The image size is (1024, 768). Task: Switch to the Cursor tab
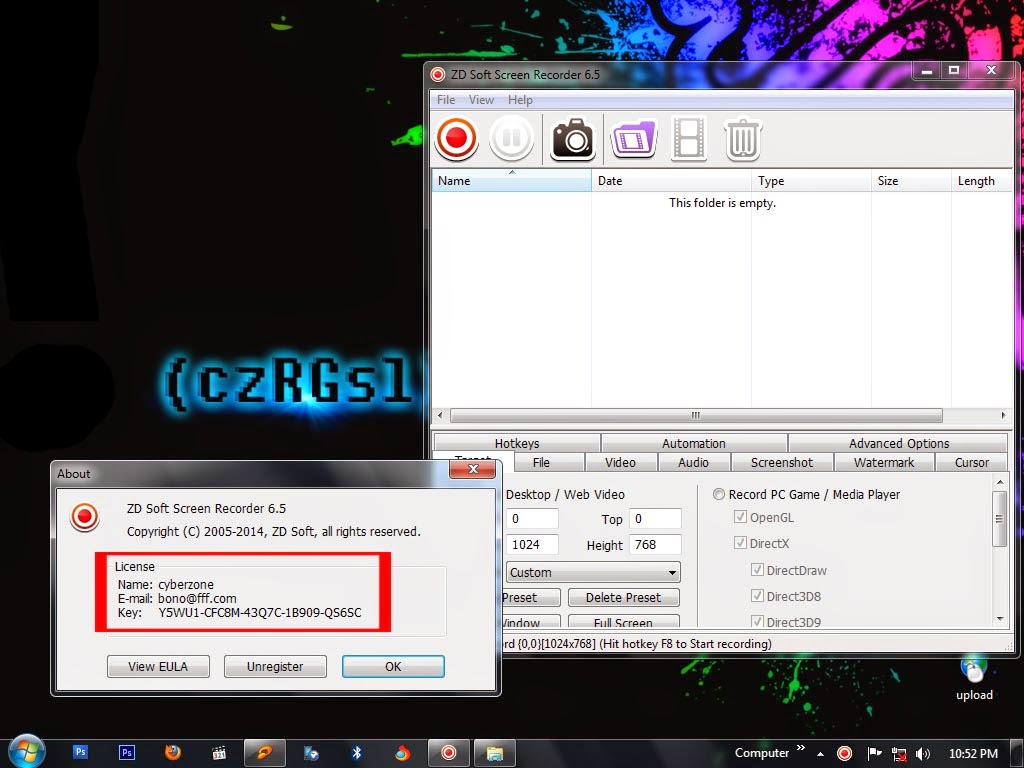(x=971, y=462)
